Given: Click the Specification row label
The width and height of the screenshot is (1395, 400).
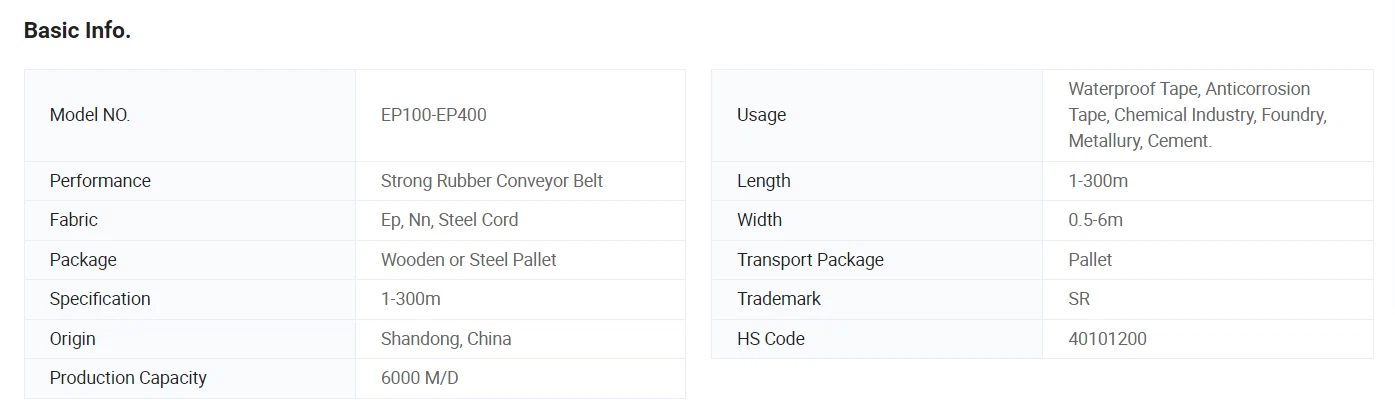Looking at the screenshot, I should tap(100, 299).
